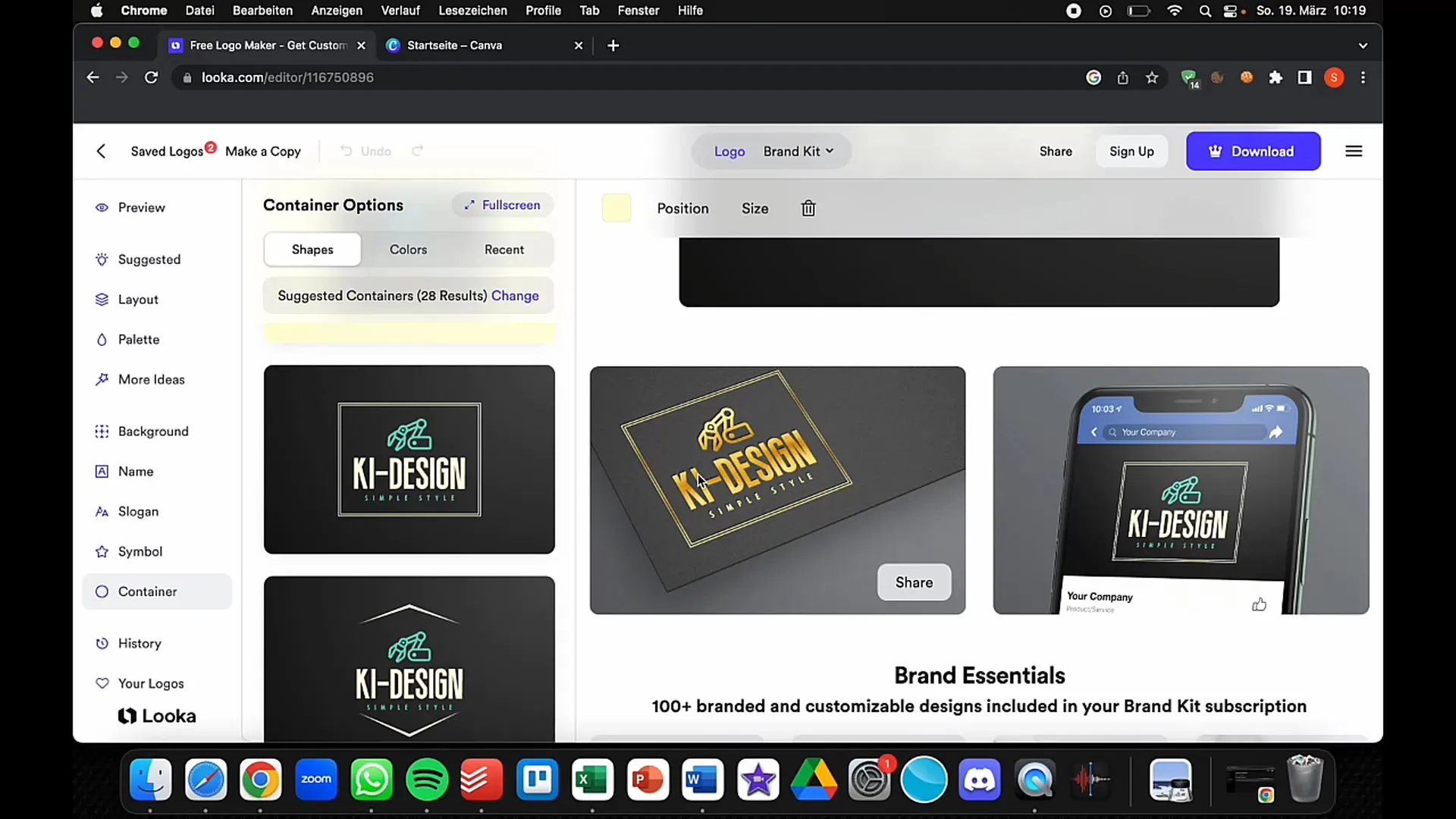Open the Size option
This screenshot has width=1456, height=819.
[755, 209]
